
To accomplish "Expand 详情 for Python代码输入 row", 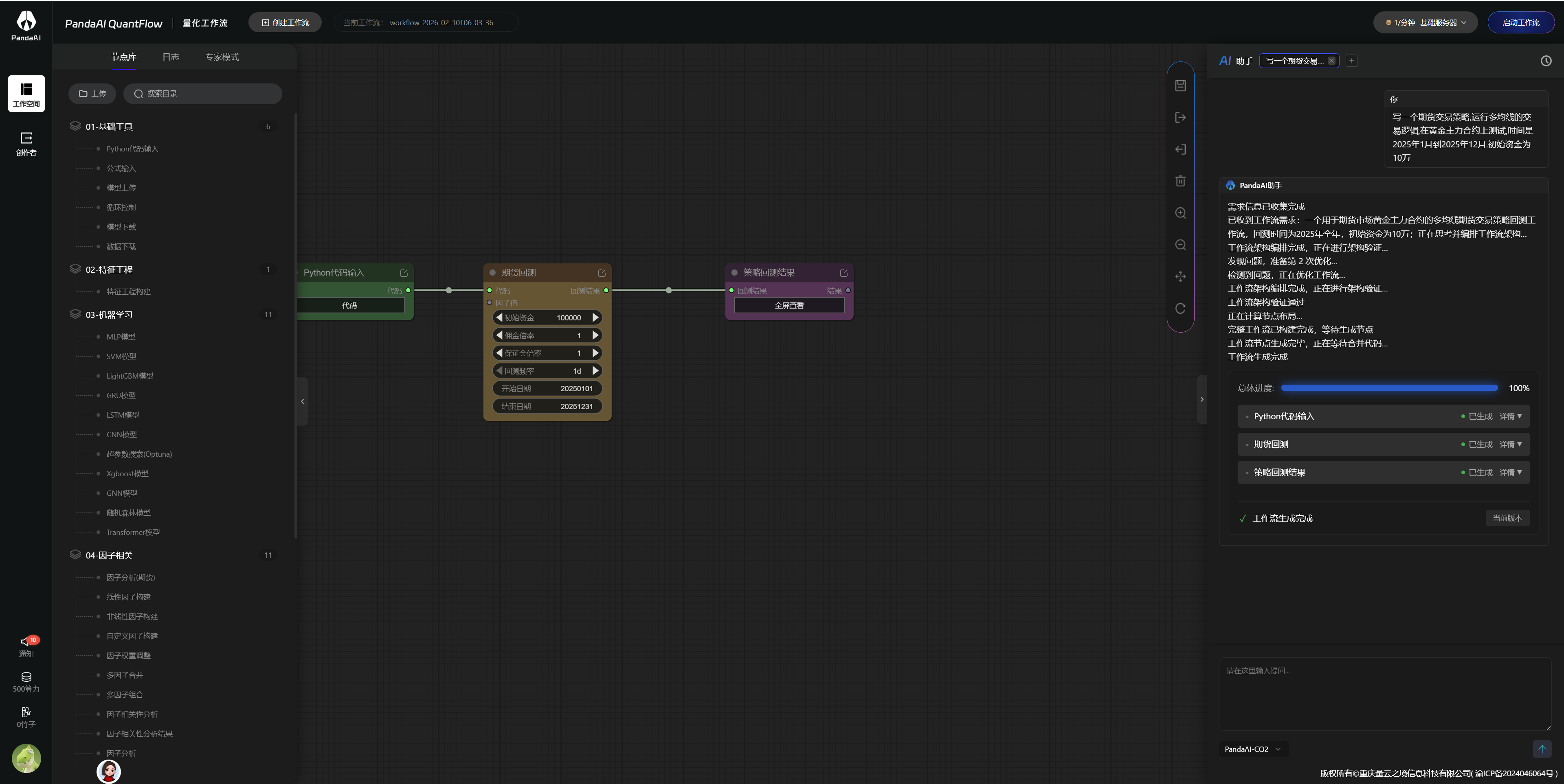I will 1511,416.
